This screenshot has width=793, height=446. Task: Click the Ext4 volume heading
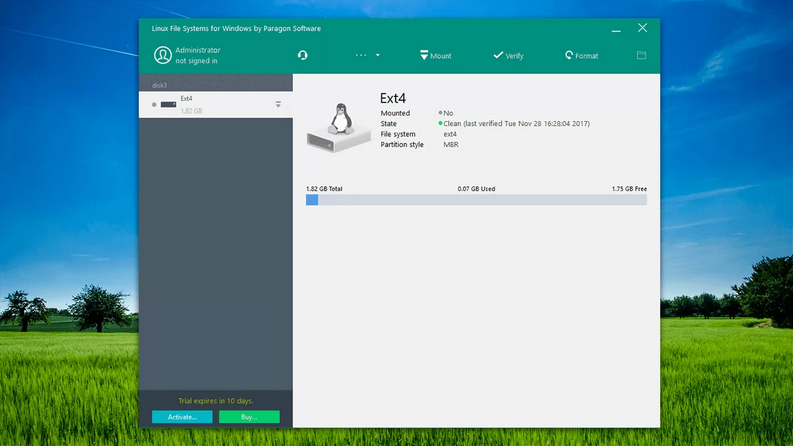pos(393,98)
